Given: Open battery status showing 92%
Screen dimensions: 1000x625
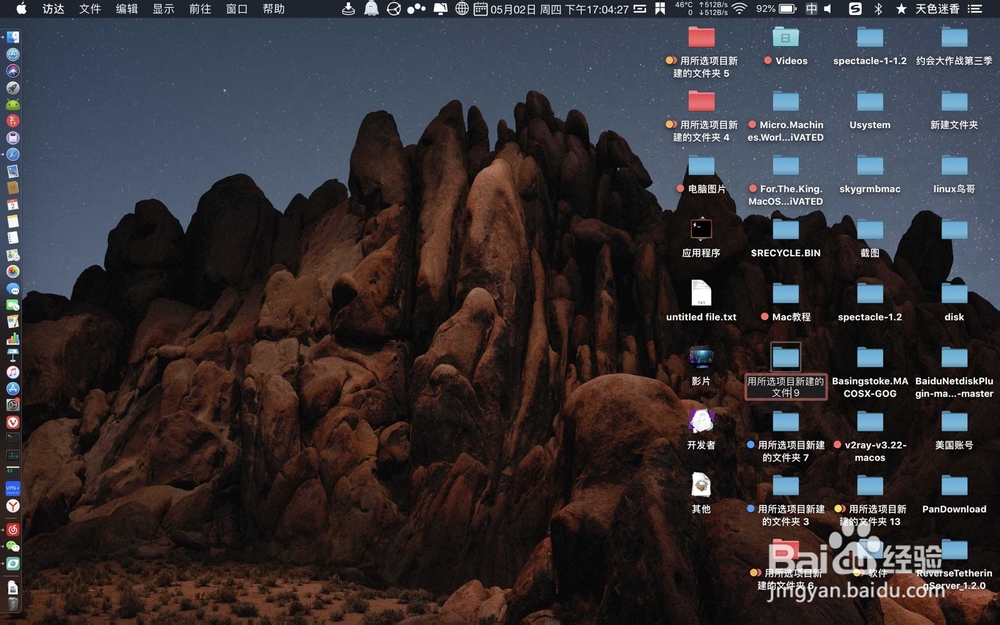Looking at the screenshot, I should (x=775, y=9).
